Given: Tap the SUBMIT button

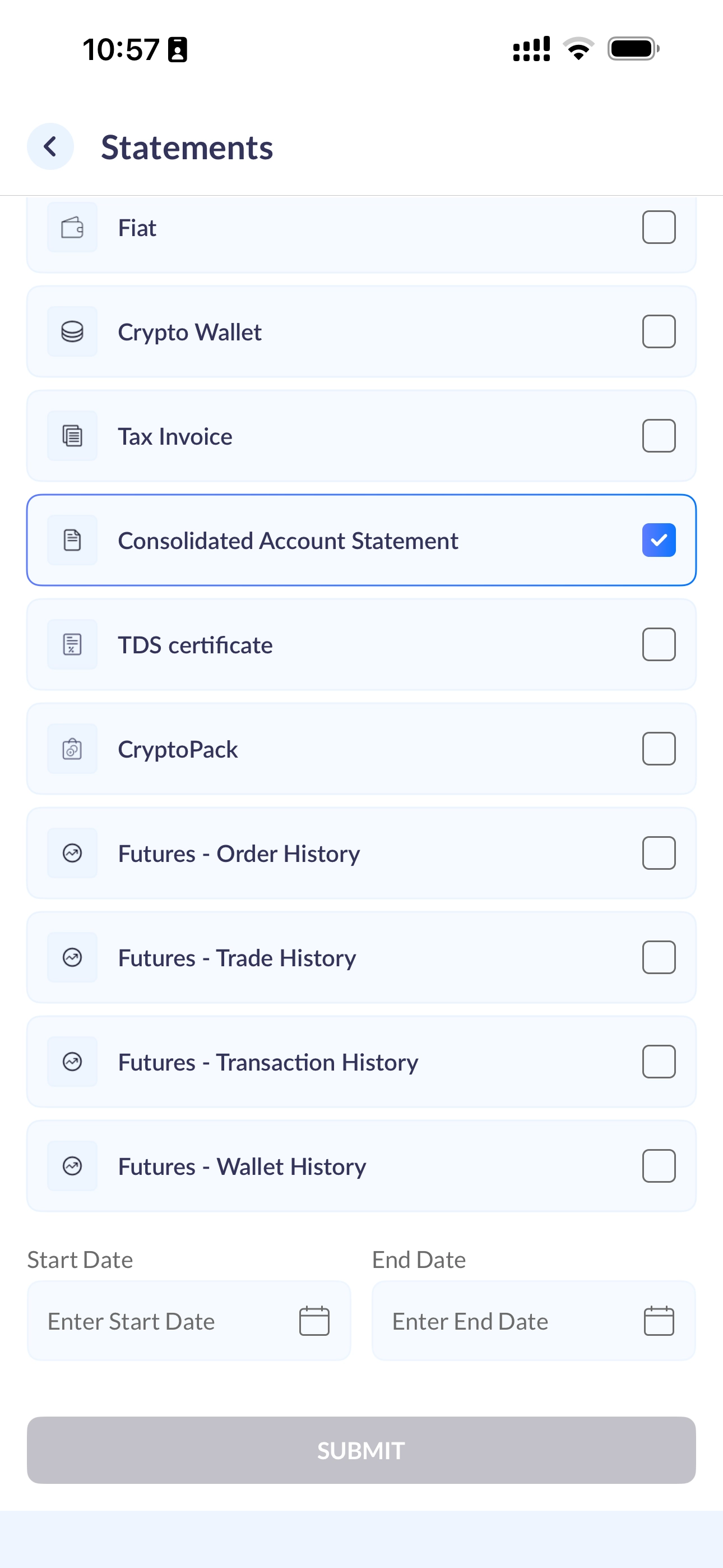Looking at the screenshot, I should point(361,1450).
